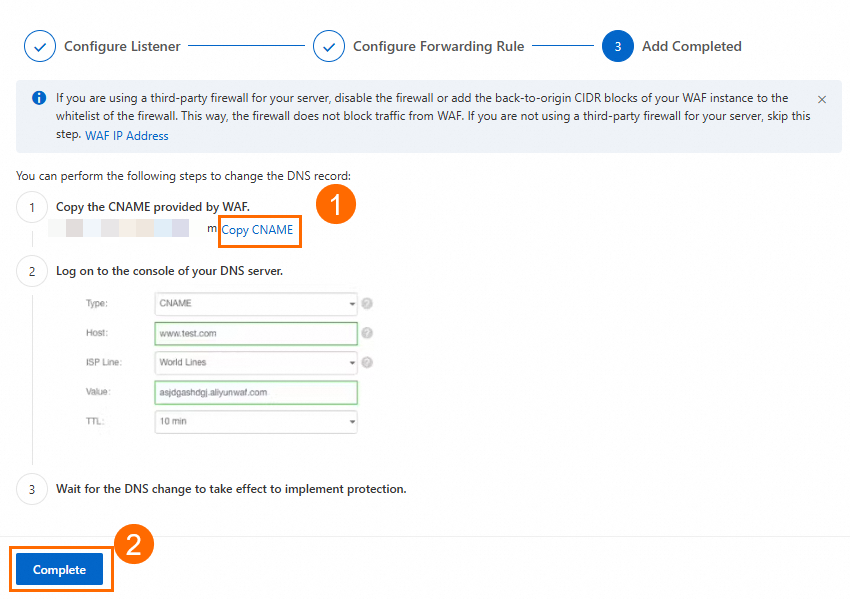Click the Value field with aliyunwaf.com address
This screenshot has height=599, width=850.
pos(256,392)
